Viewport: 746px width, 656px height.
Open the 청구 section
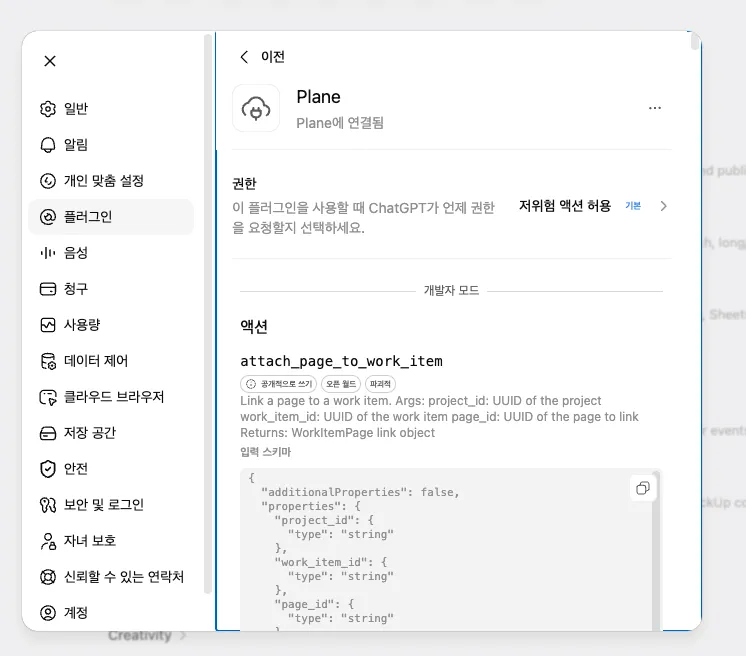(x=111, y=289)
